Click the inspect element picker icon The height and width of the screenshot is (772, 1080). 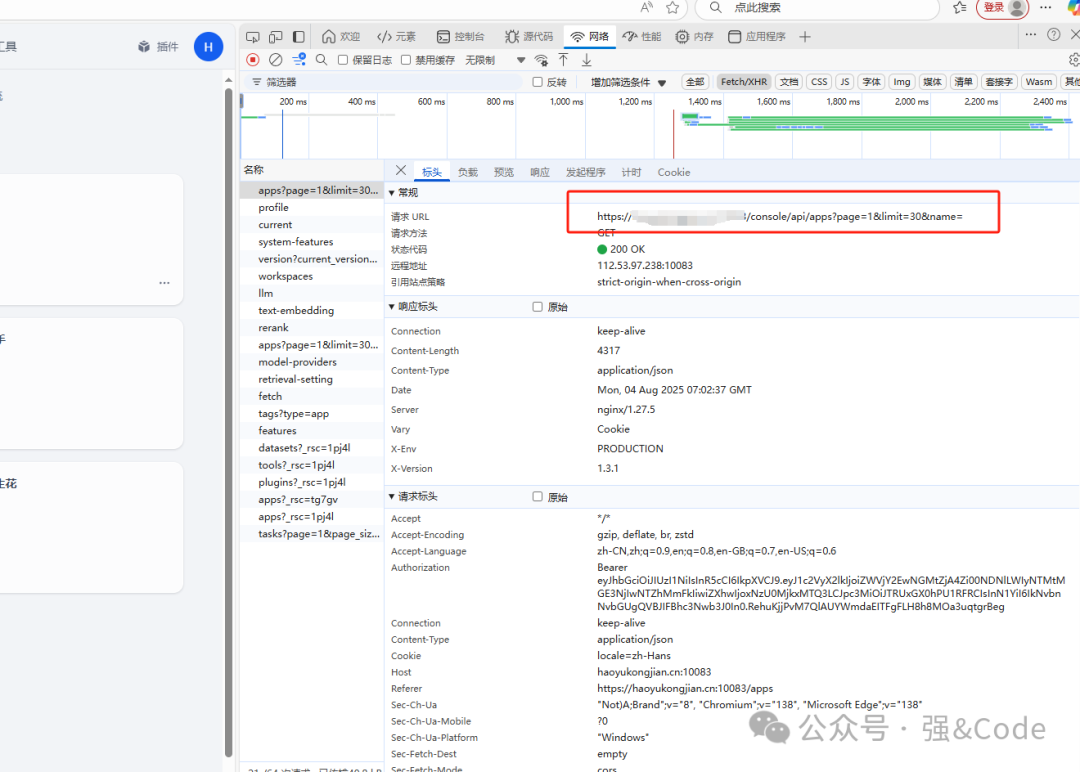tap(253, 36)
